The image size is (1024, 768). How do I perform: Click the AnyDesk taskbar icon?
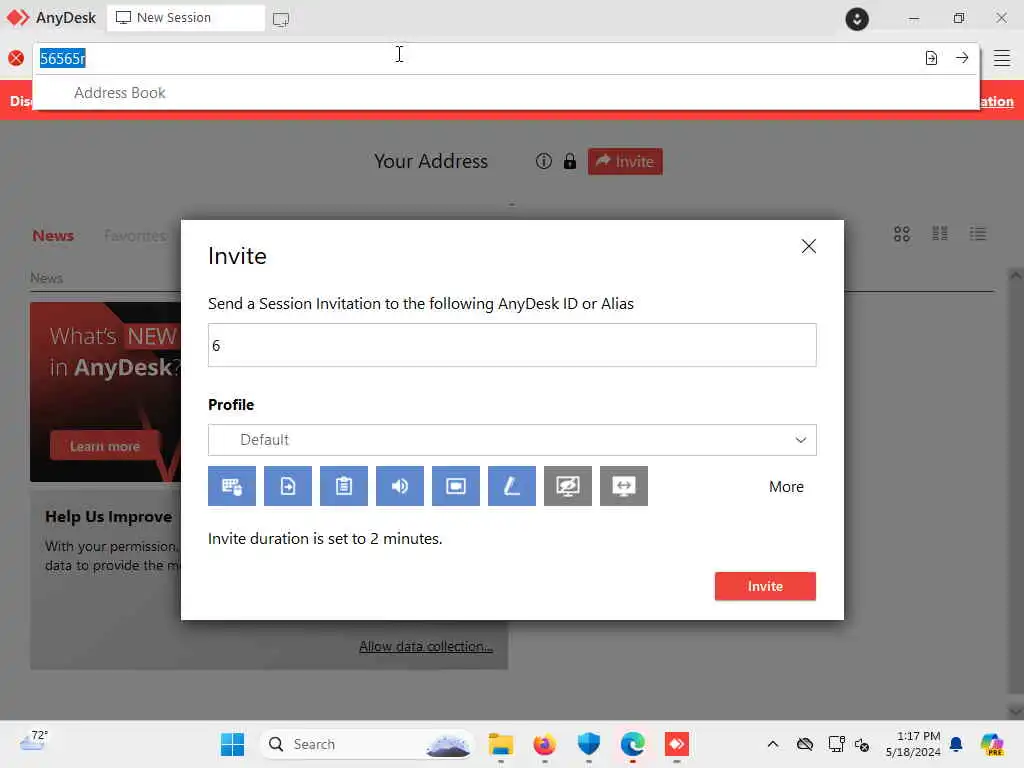[x=677, y=744]
